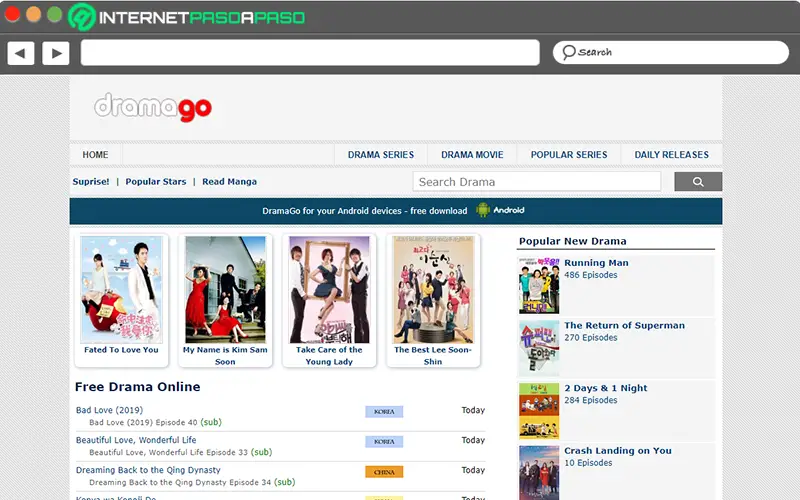800x500 pixels.
Task: Click the browser Search box
Action: pyautogui.click(x=670, y=52)
